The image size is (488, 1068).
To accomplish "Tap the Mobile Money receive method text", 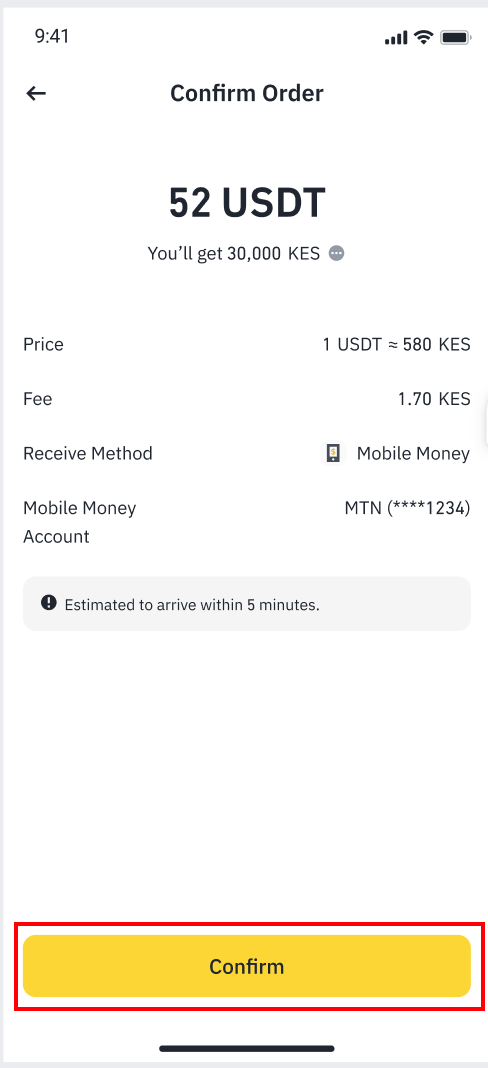I will [413, 453].
